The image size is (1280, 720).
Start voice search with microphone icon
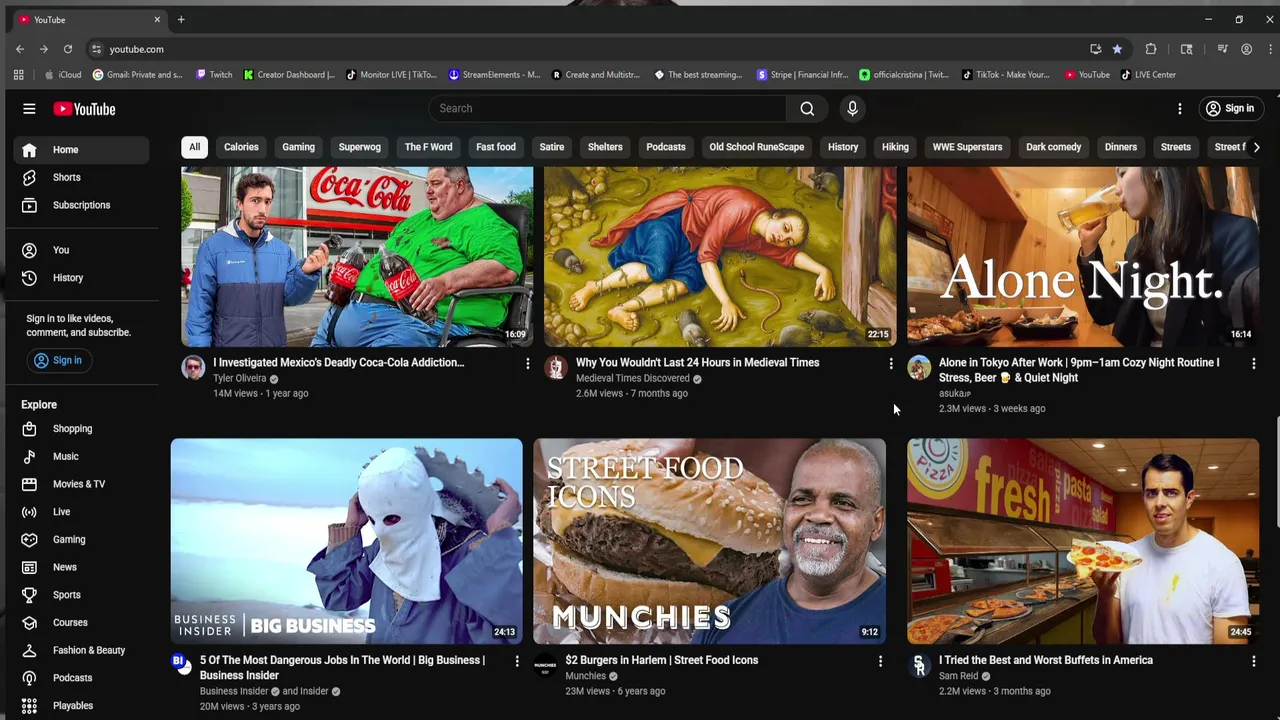click(x=852, y=108)
